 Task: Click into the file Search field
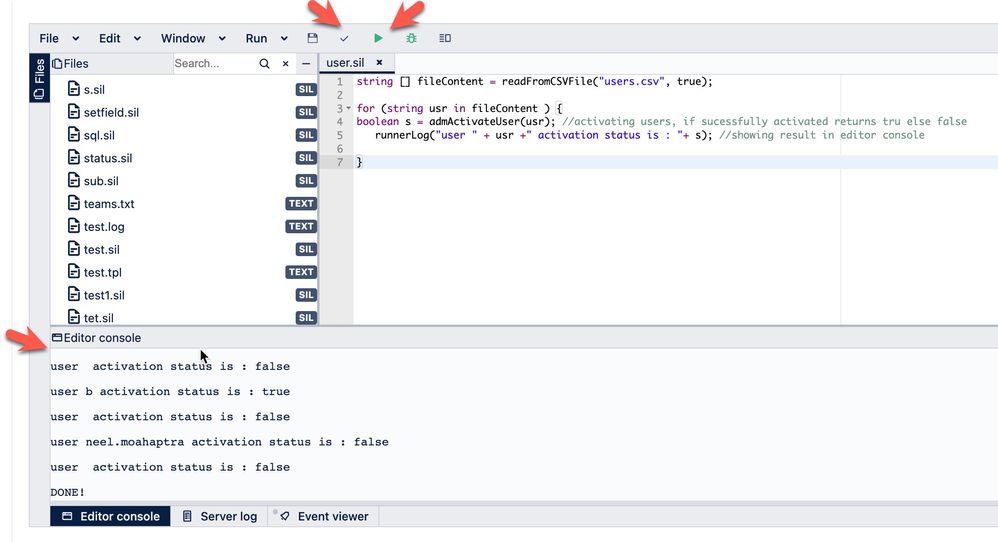click(213, 64)
